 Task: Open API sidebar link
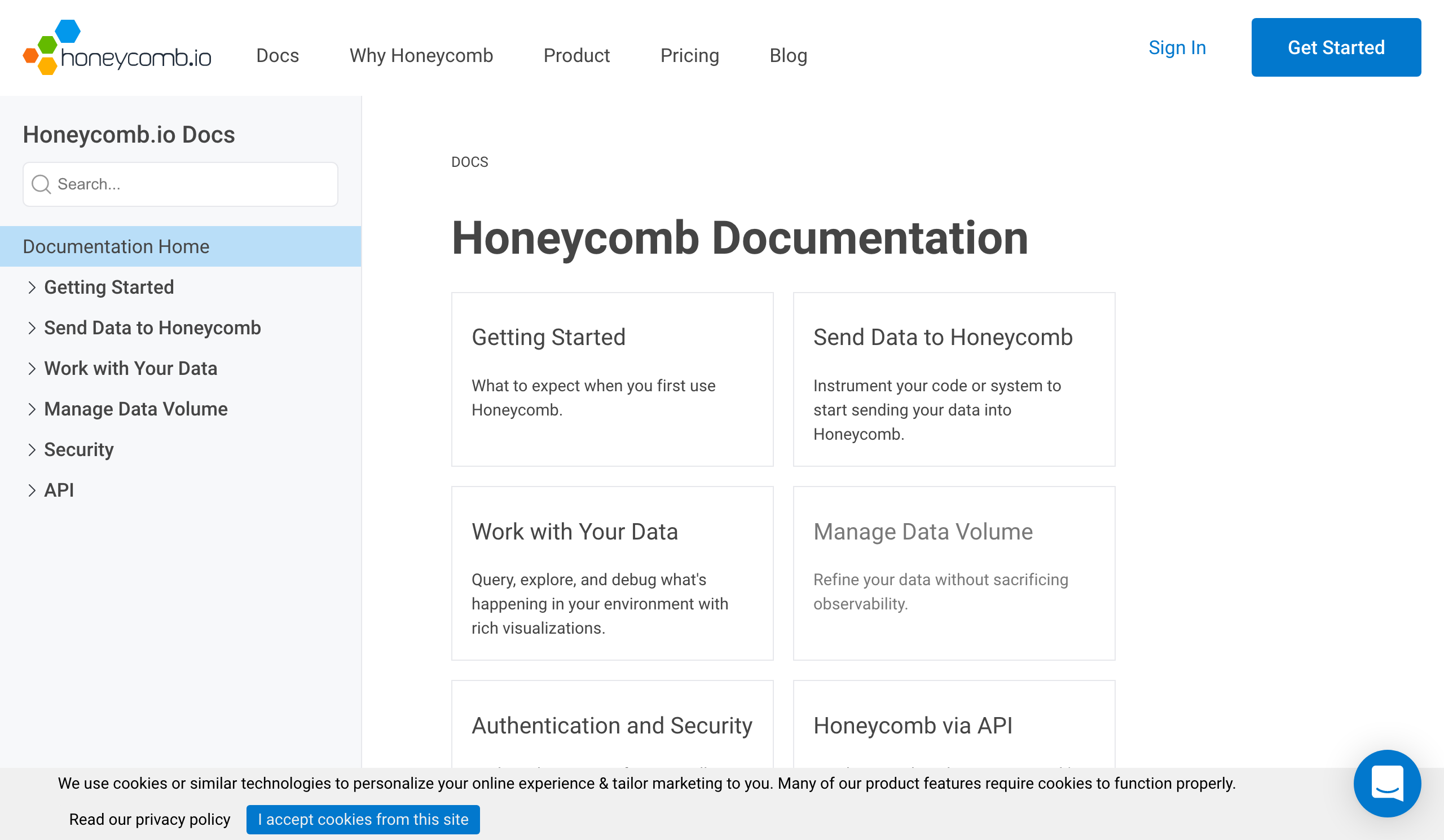(x=59, y=490)
